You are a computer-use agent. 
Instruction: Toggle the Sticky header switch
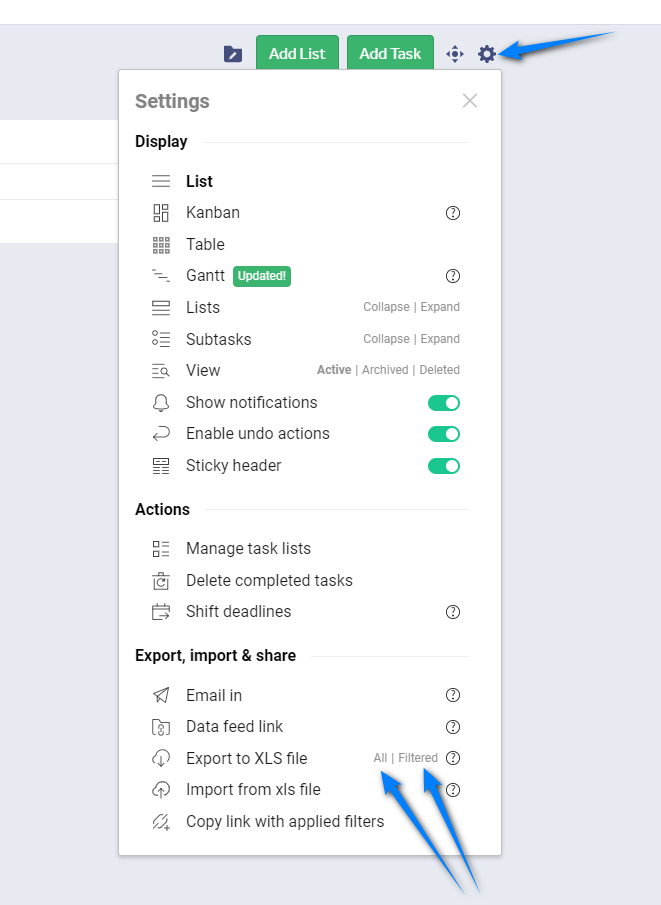(x=444, y=466)
